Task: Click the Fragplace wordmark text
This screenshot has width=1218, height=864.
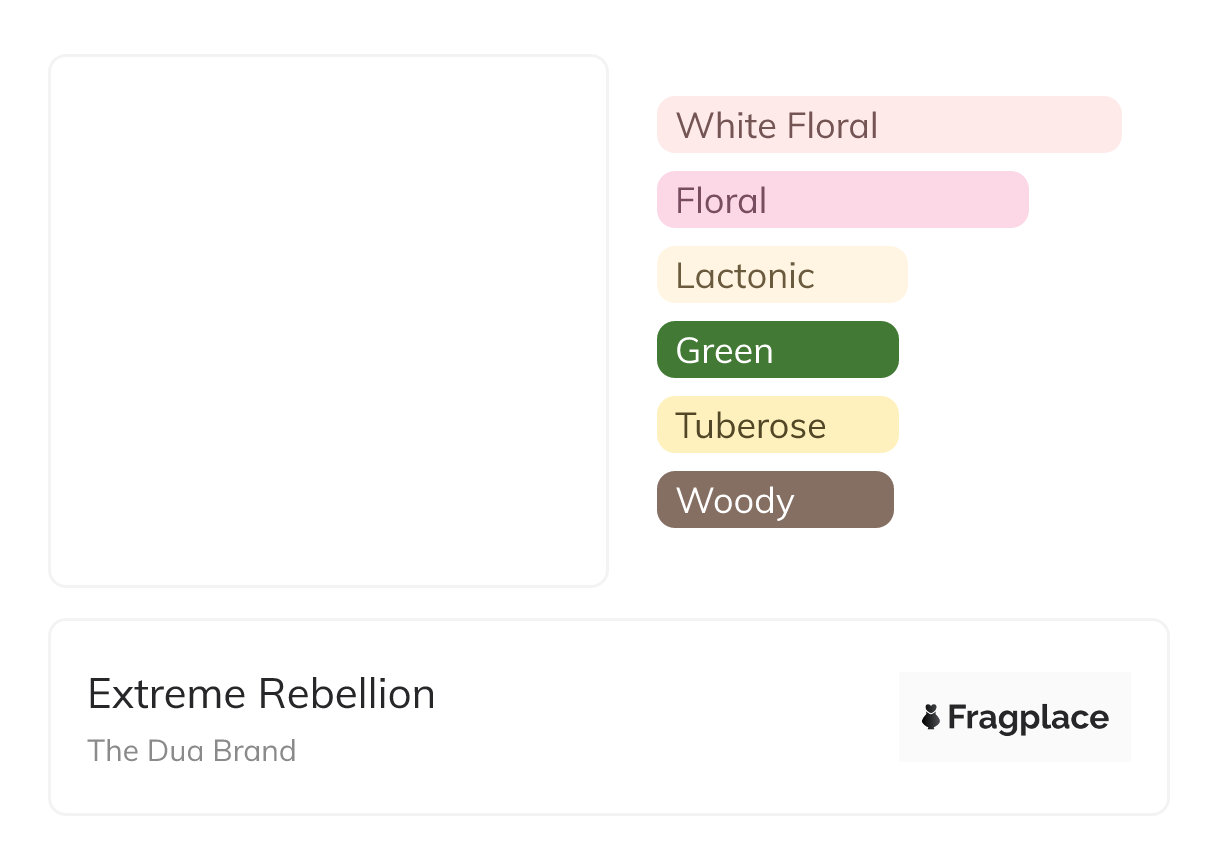Action: (1028, 718)
